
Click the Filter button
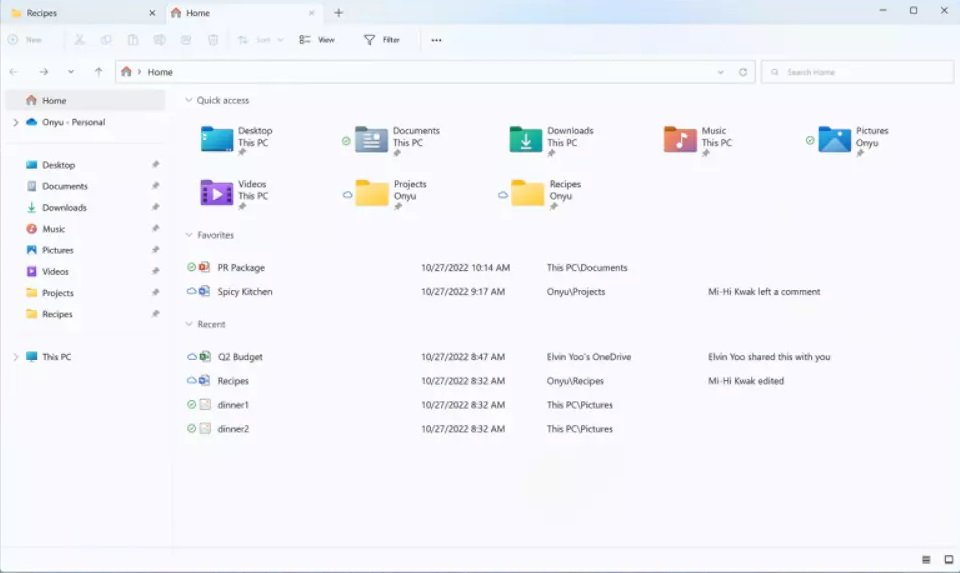point(381,40)
